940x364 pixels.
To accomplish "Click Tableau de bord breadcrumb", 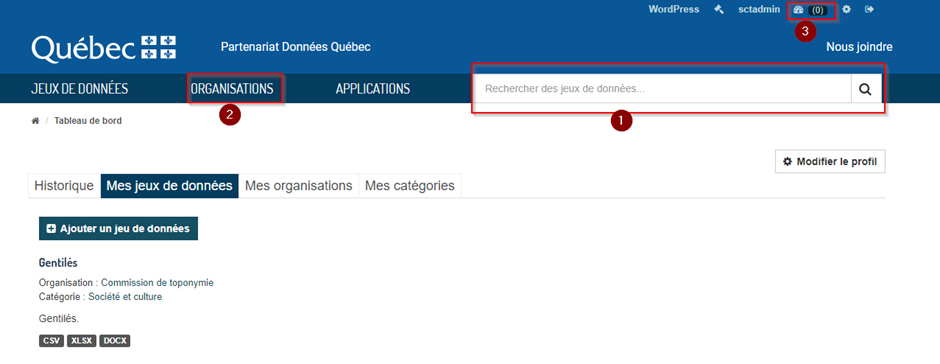I will coord(88,121).
